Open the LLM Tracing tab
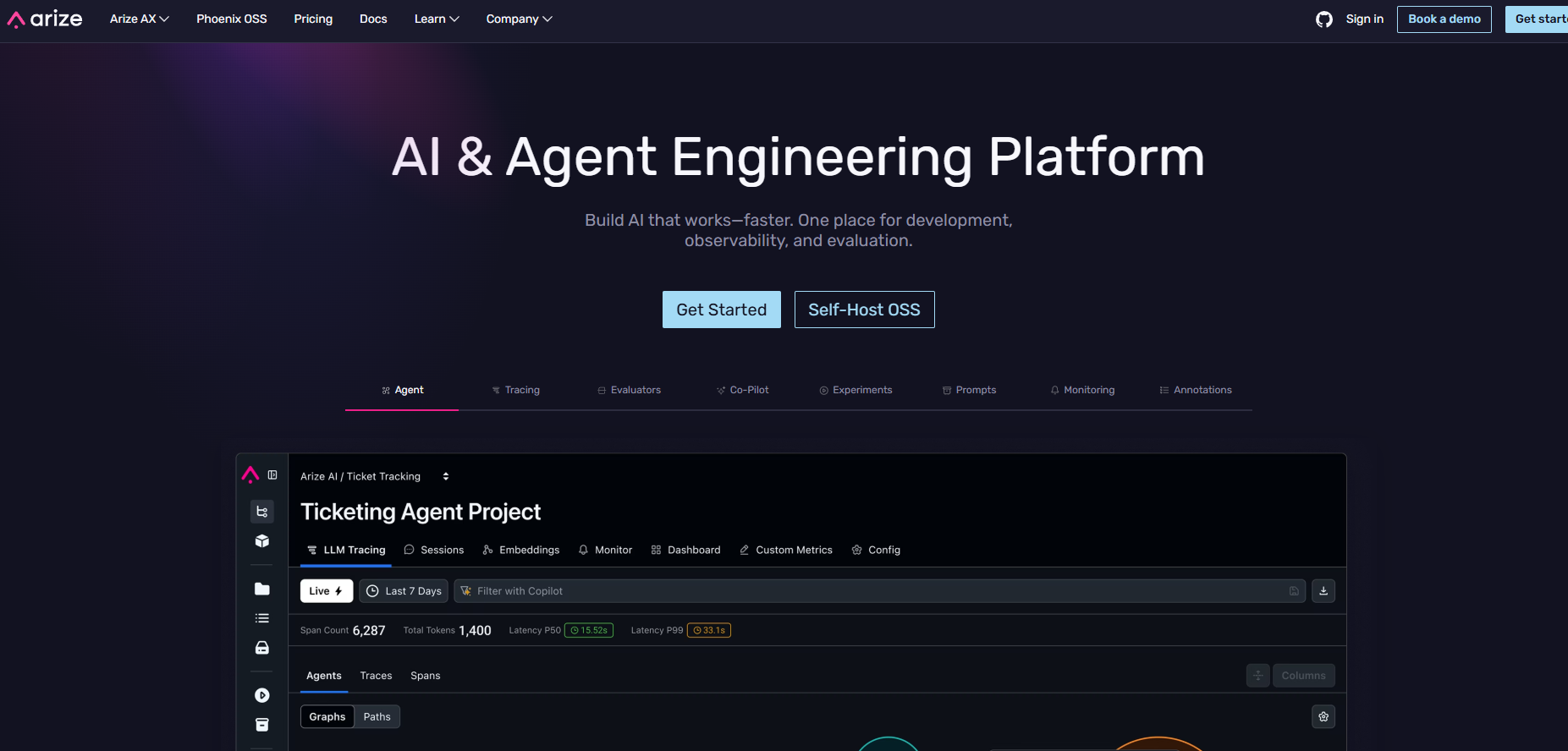 point(346,551)
